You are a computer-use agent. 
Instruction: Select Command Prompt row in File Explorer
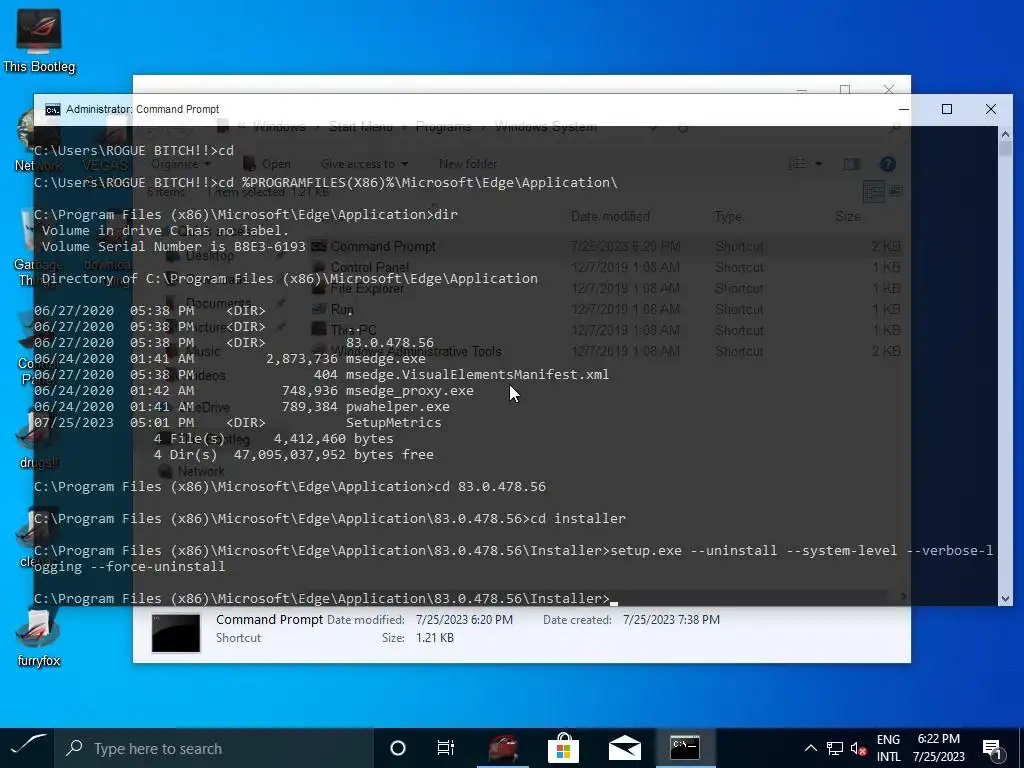[x=607, y=246]
